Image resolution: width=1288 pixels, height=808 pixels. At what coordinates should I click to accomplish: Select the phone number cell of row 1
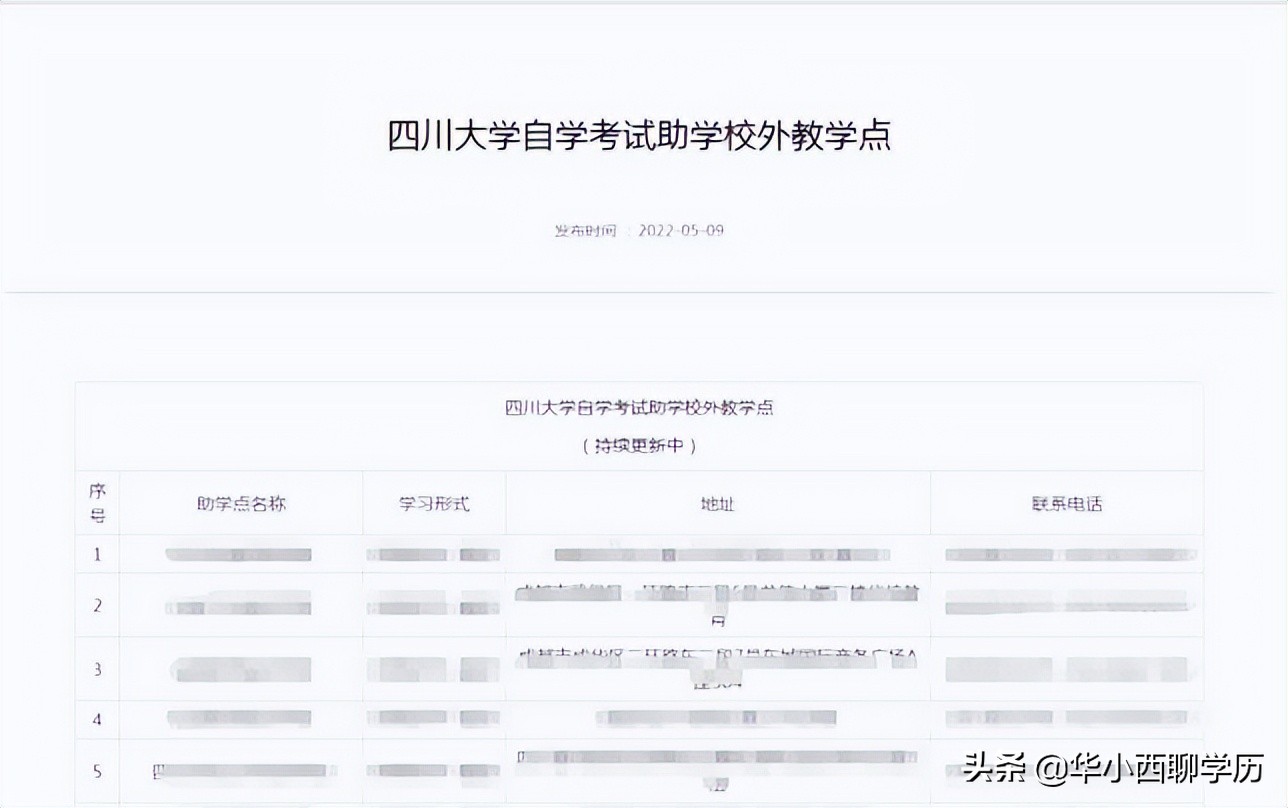click(1069, 552)
